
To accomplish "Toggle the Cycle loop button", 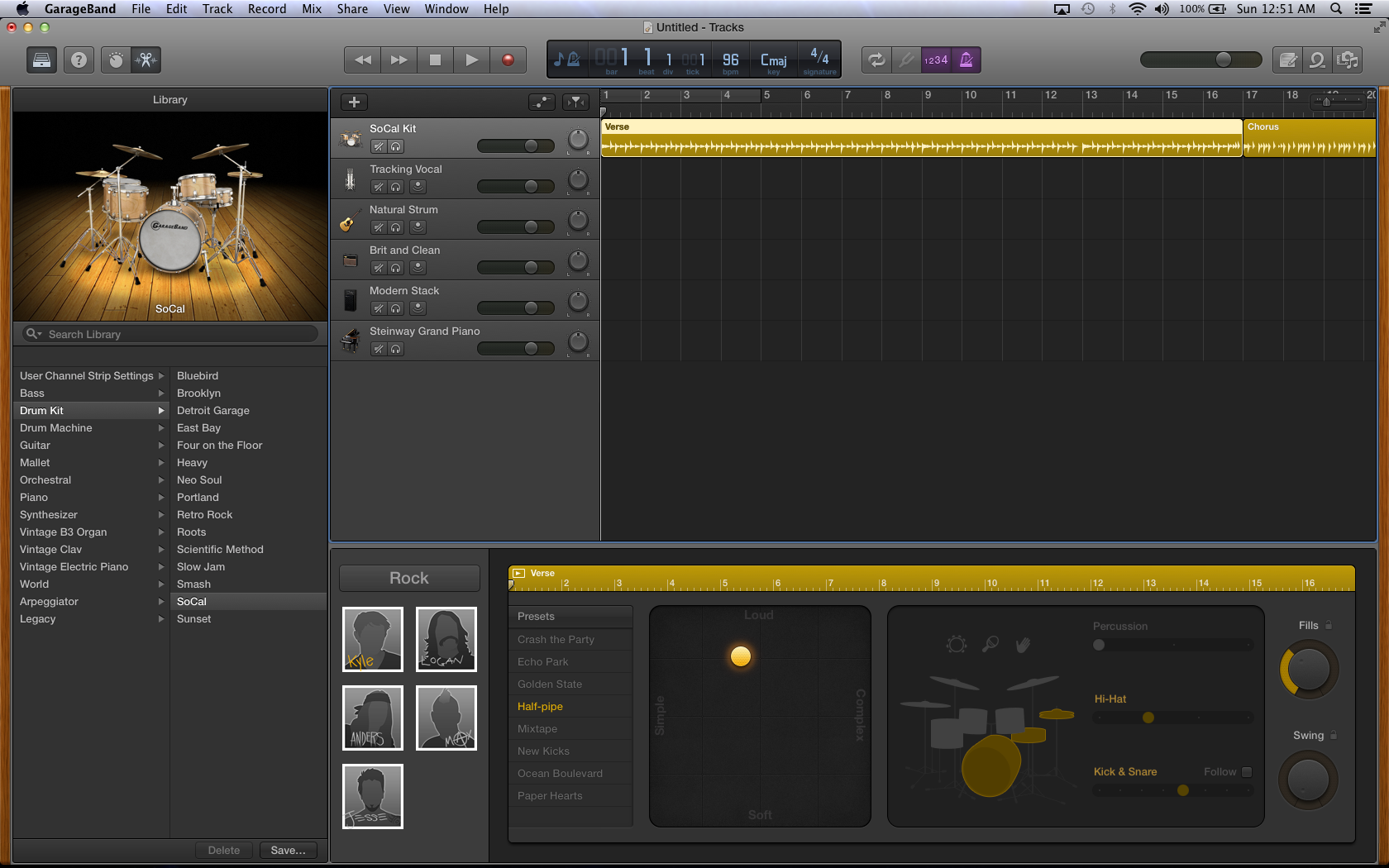I will 876,60.
